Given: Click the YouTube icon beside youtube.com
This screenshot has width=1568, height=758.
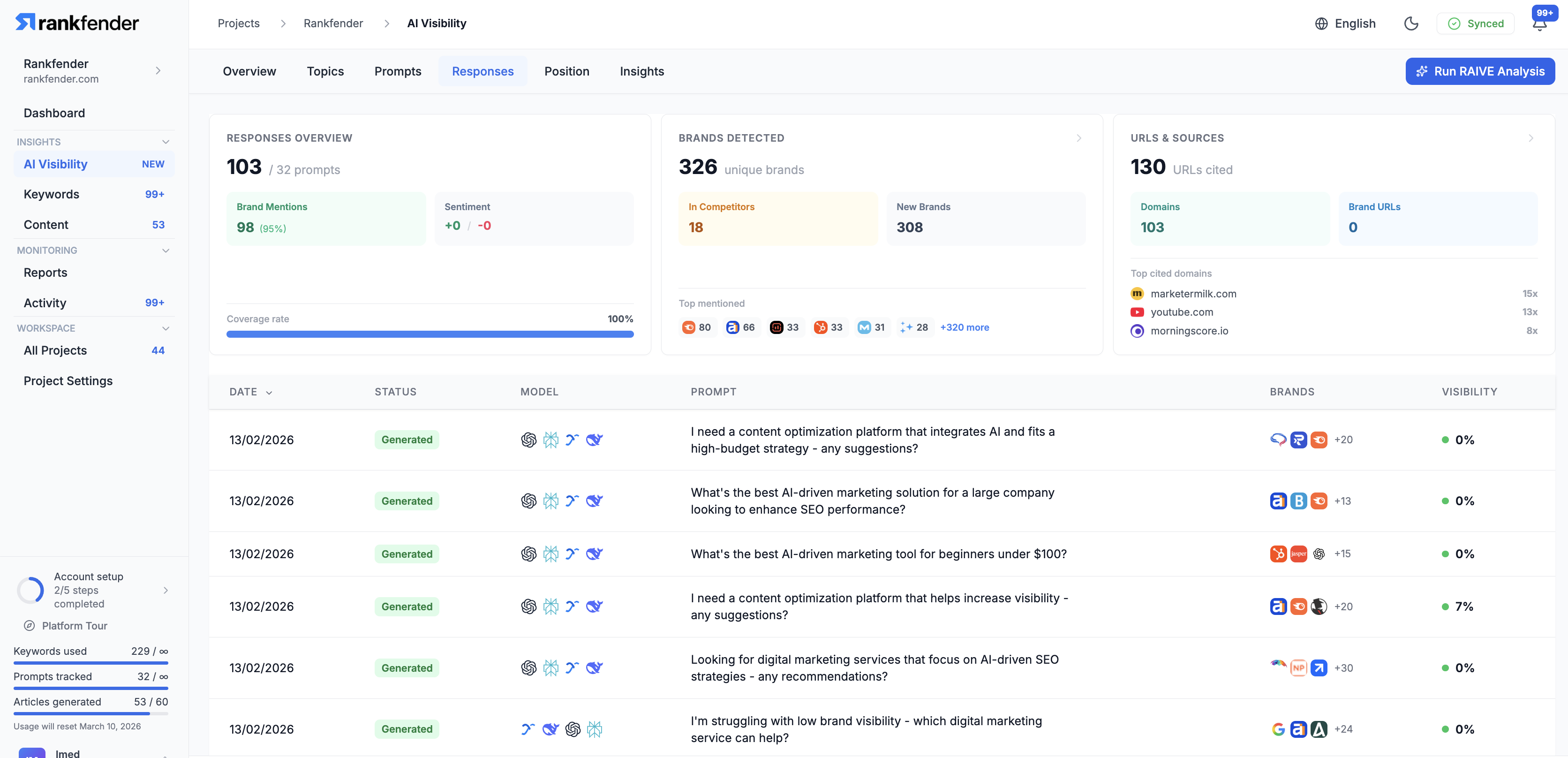Looking at the screenshot, I should click(1137, 312).
